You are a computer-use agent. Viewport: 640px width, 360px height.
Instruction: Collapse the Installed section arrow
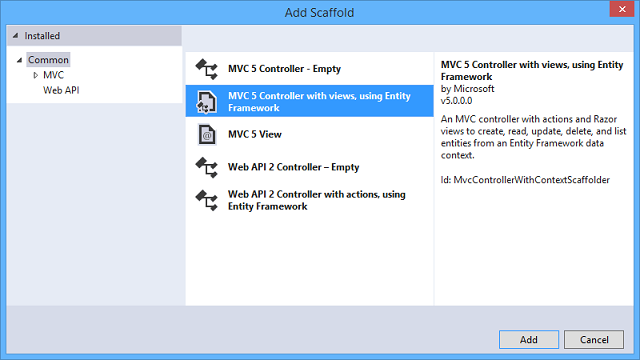pos(16,36)
